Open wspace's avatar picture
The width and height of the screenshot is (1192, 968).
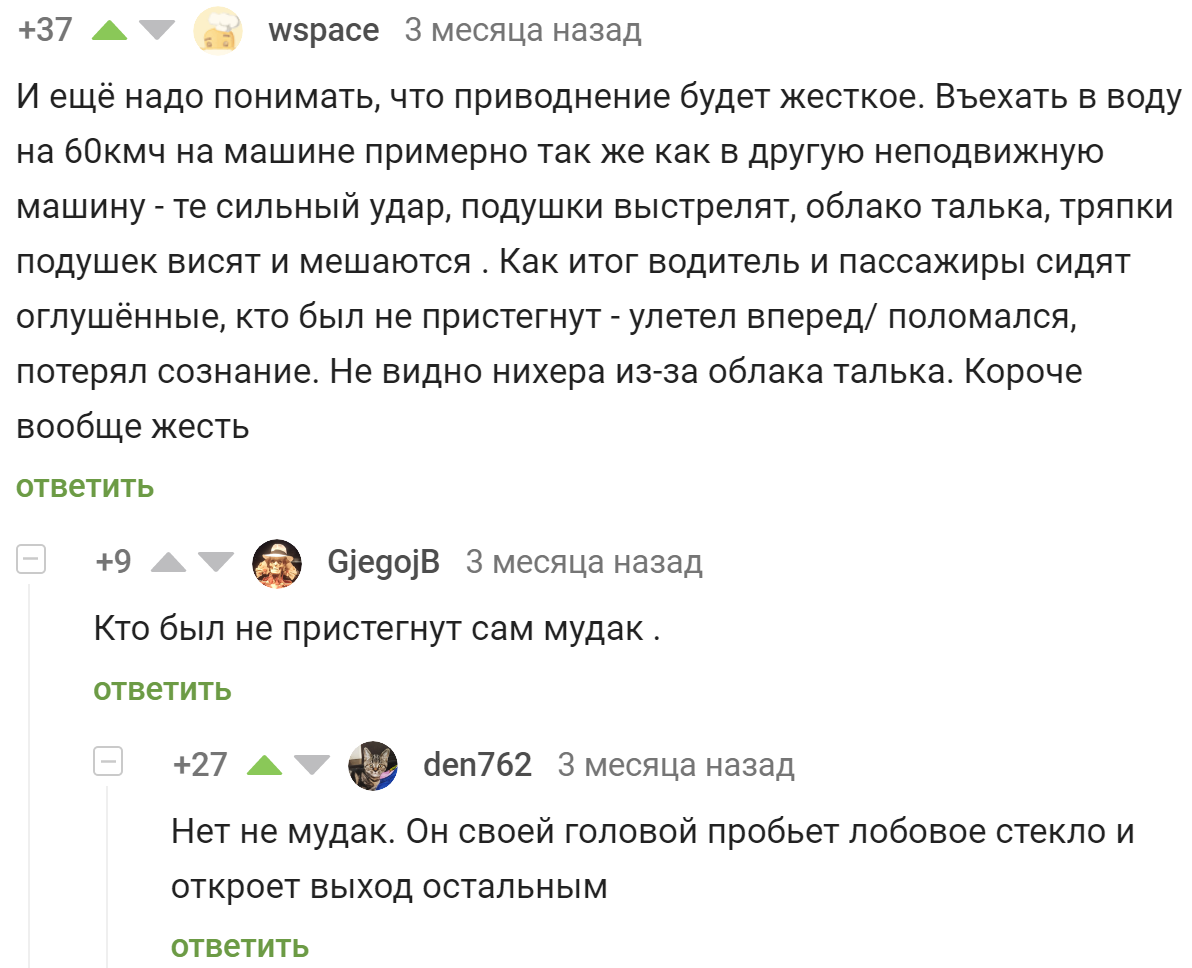[218, 30]
